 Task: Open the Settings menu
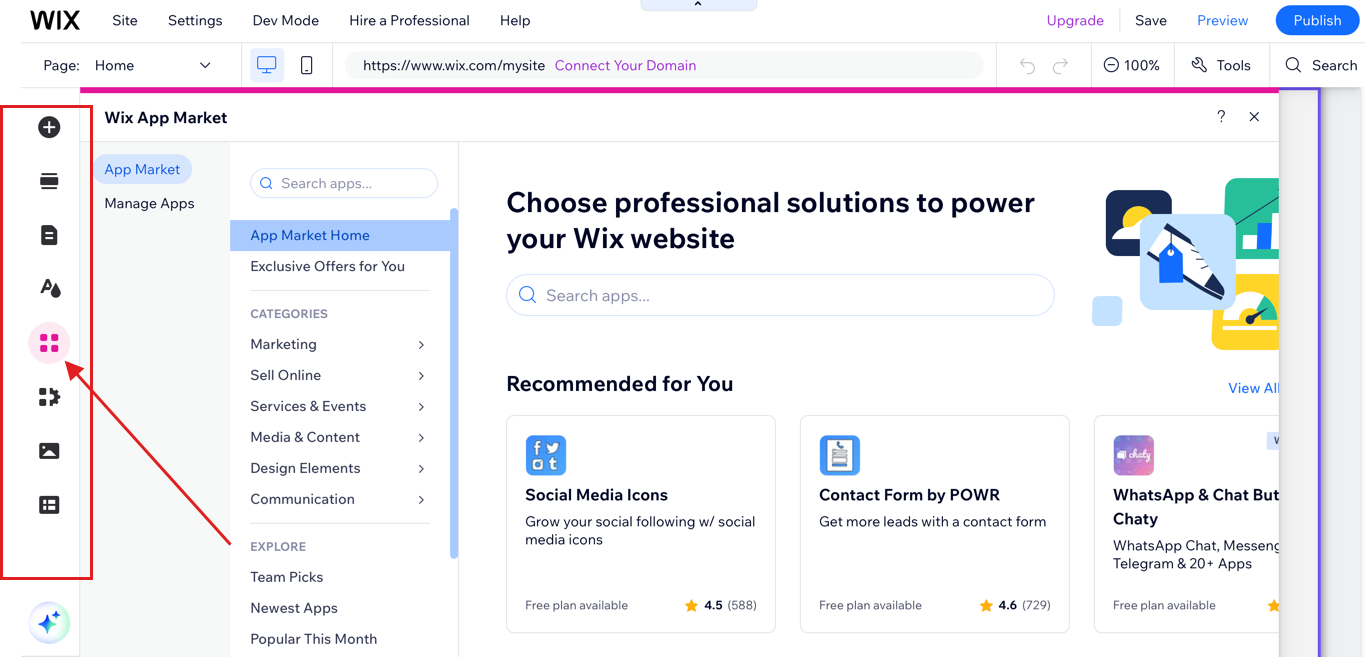[195, 20]
